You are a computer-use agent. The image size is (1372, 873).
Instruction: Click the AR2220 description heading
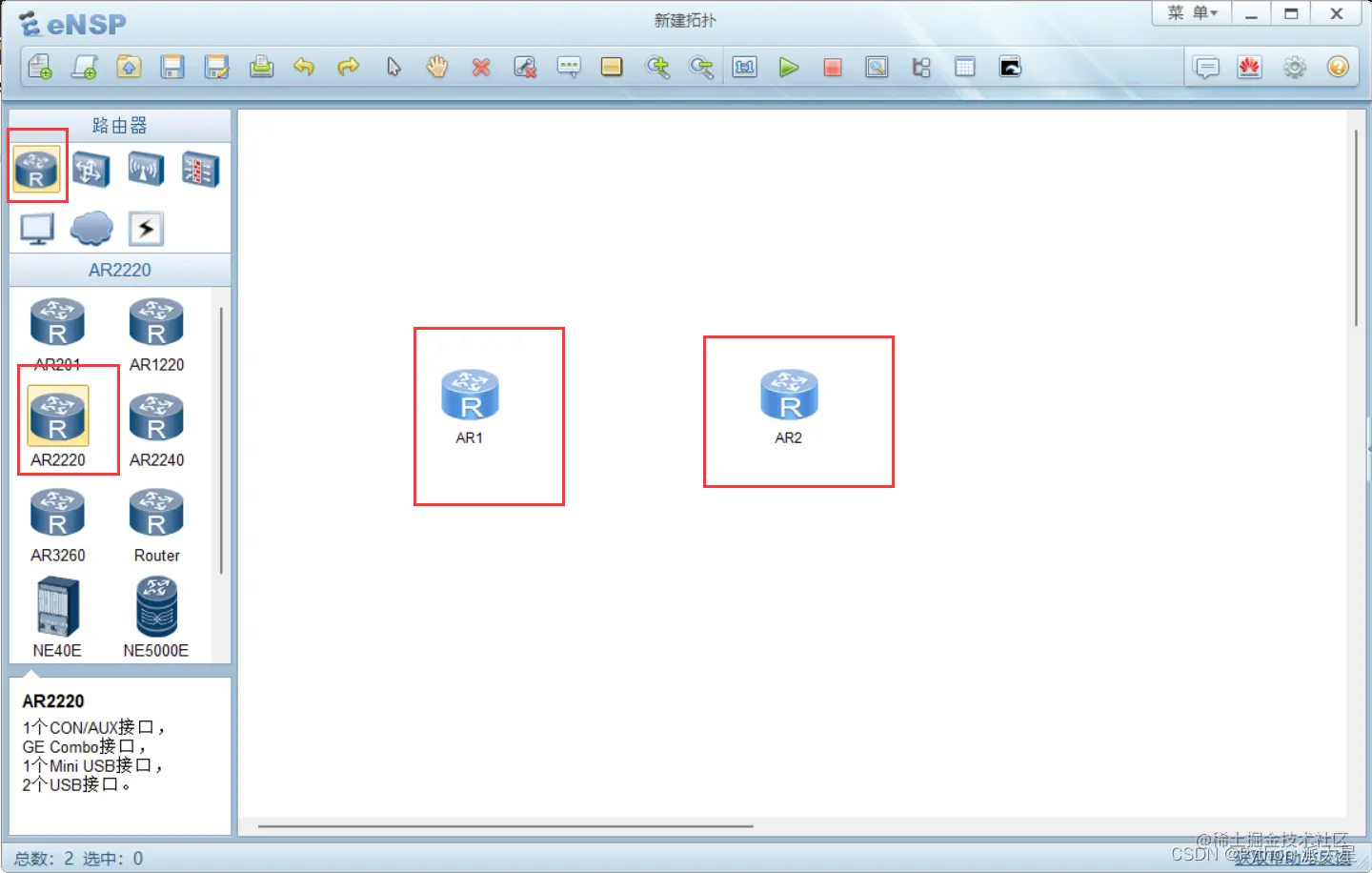53,701
